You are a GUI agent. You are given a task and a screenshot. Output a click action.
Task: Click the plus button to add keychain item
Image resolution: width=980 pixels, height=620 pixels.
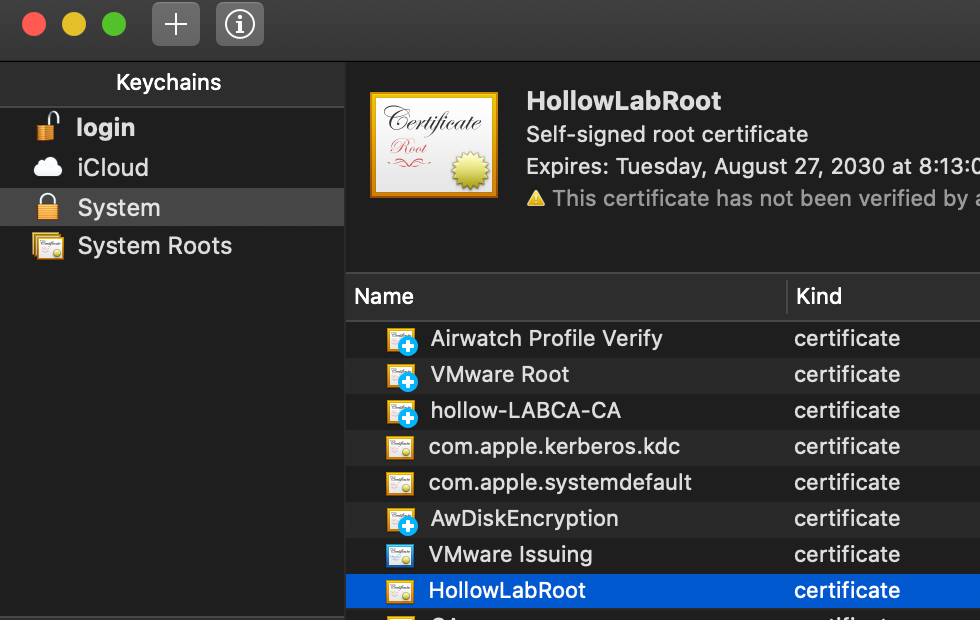[176, 24]
